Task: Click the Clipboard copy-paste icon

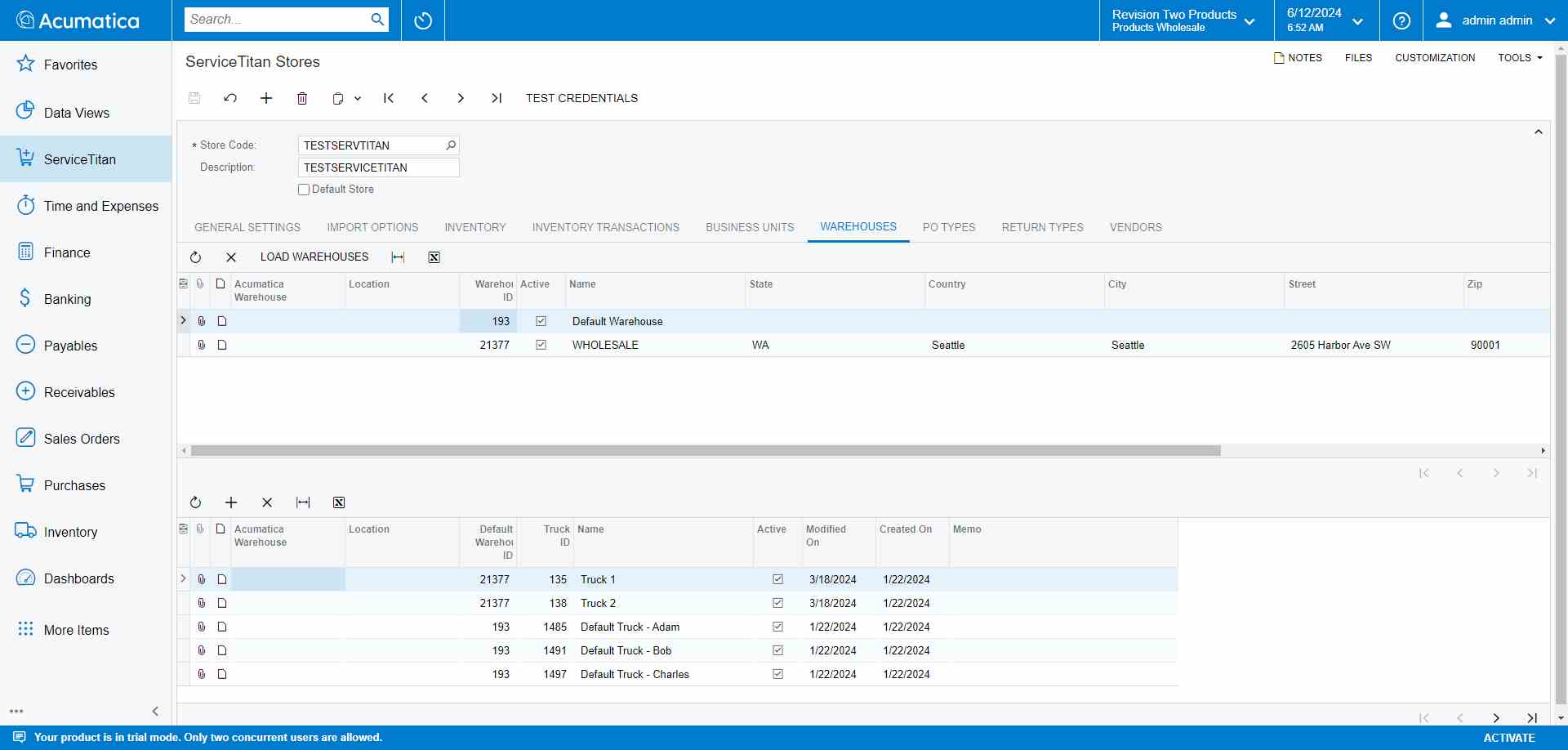Action: point(338,98)
